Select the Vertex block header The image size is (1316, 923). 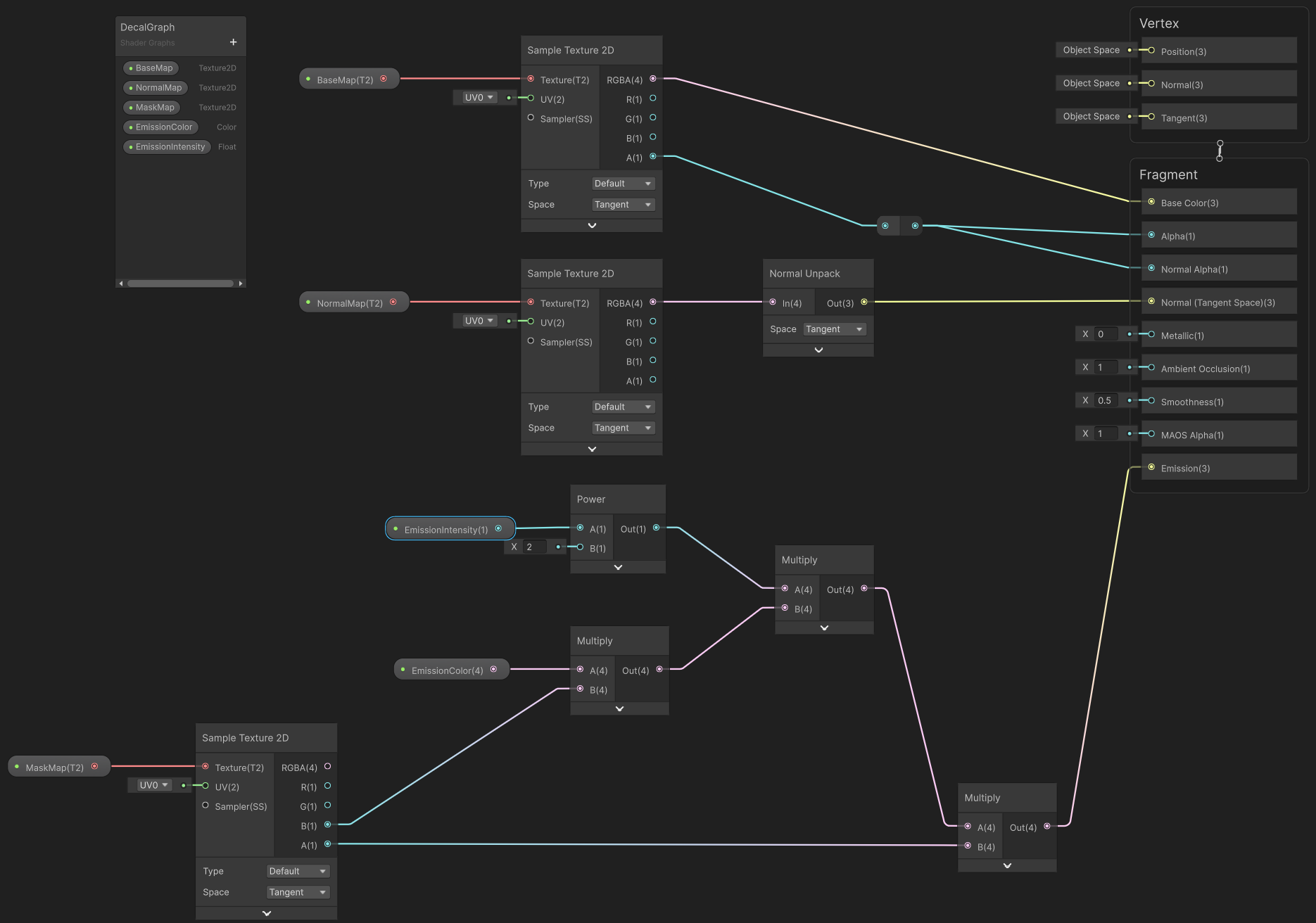click(1159, 23)
